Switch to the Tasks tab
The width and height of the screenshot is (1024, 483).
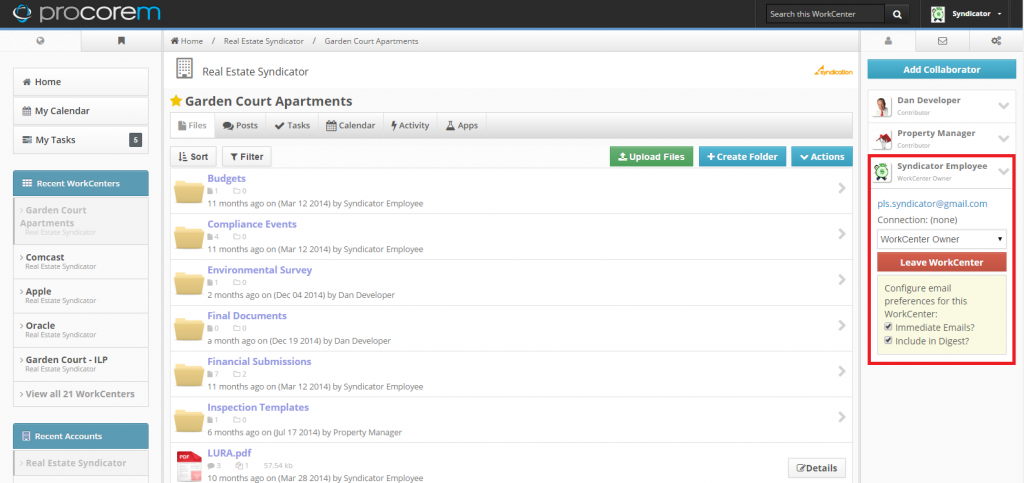(x=292, y=125)
